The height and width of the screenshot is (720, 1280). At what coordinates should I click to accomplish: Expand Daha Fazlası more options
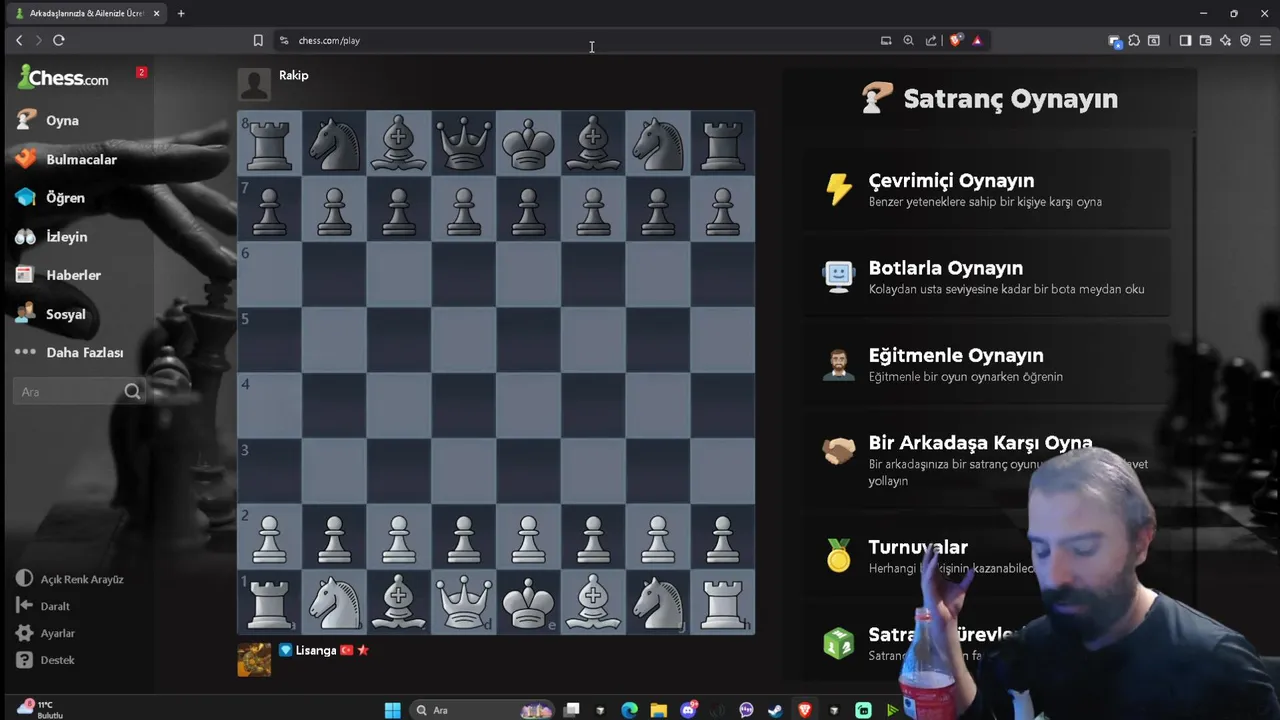pos(70,352)
